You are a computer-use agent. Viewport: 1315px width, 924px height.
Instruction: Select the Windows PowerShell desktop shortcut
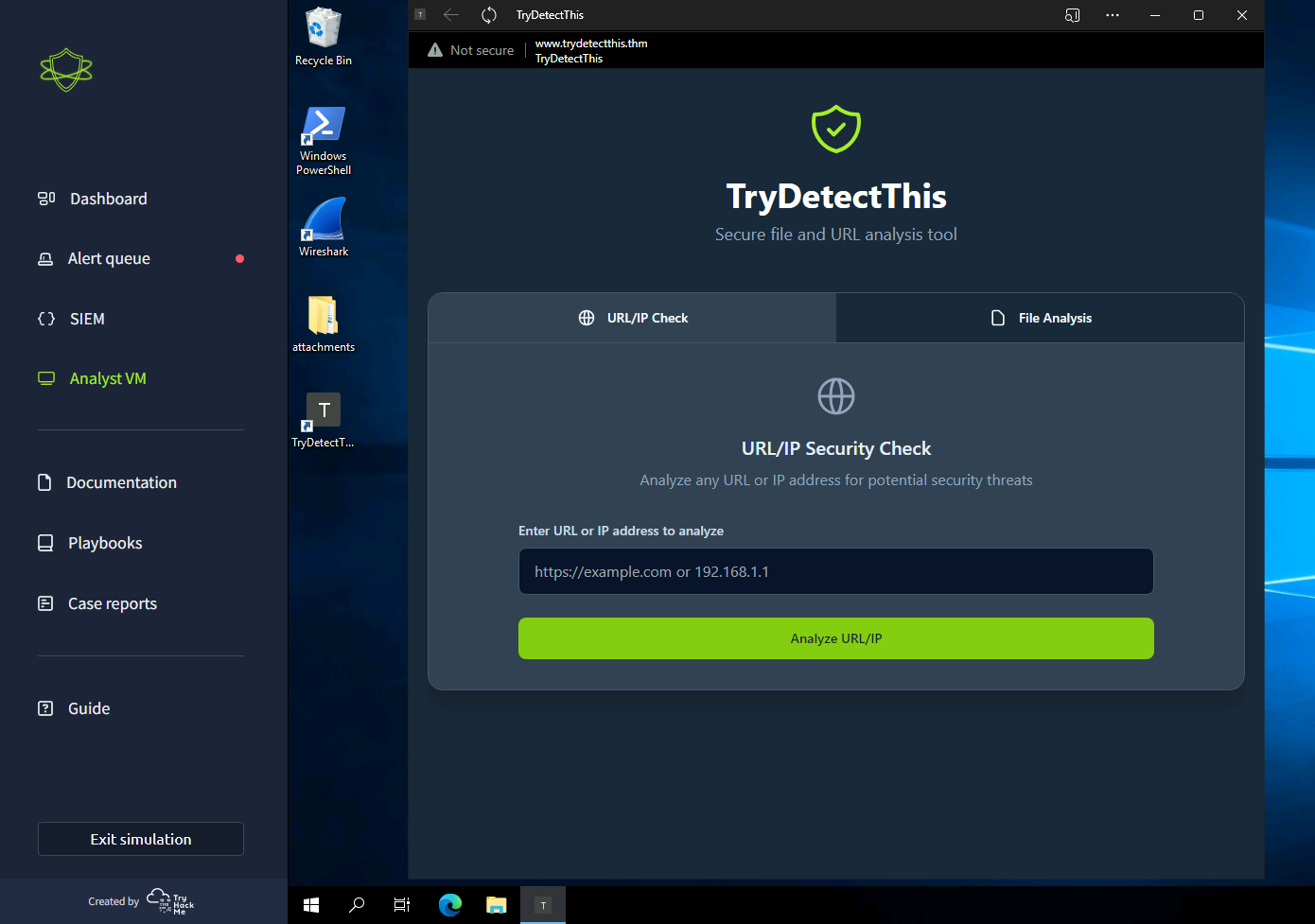coord(324,140)
